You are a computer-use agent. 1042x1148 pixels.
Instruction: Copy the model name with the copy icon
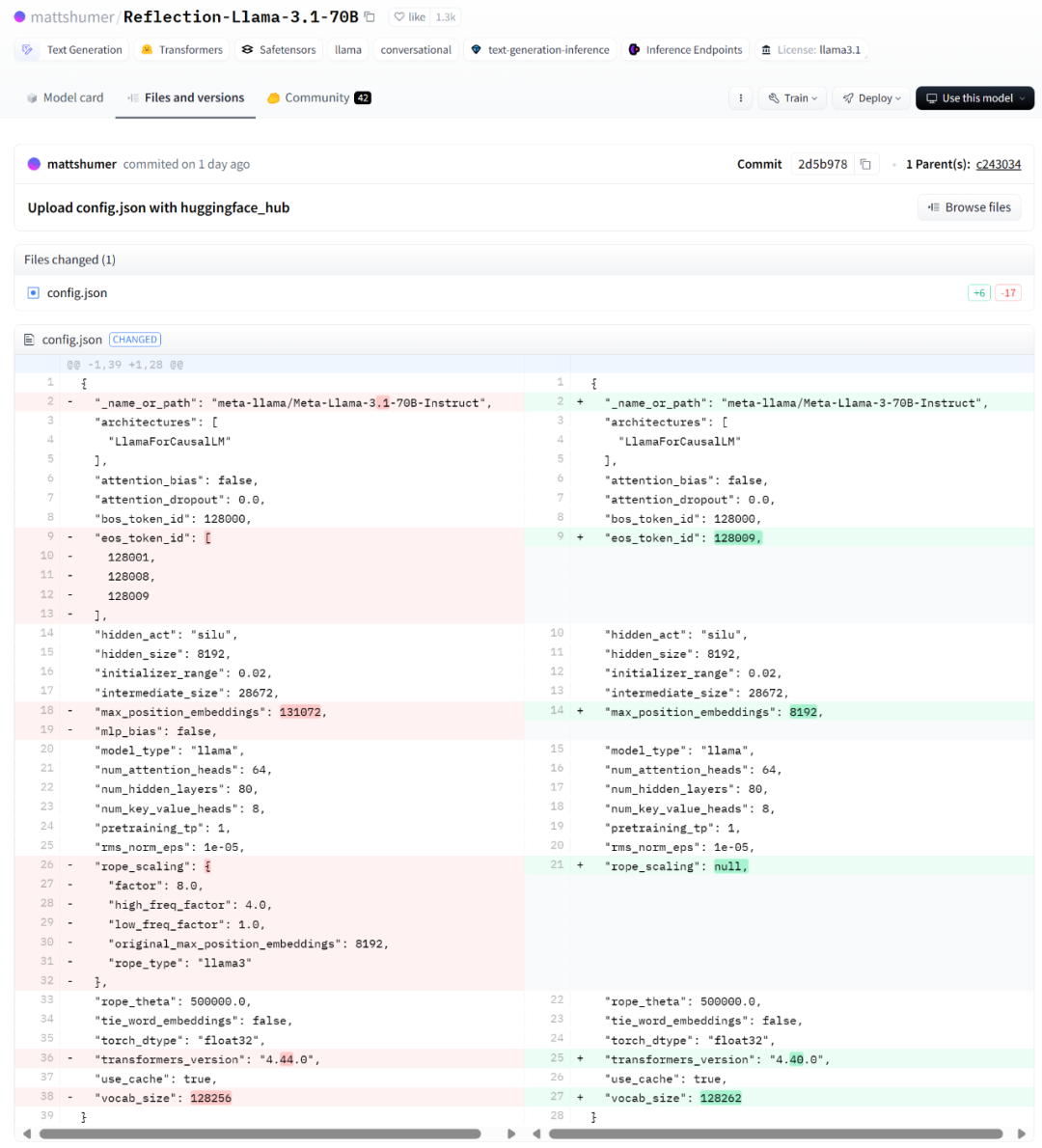370,17
